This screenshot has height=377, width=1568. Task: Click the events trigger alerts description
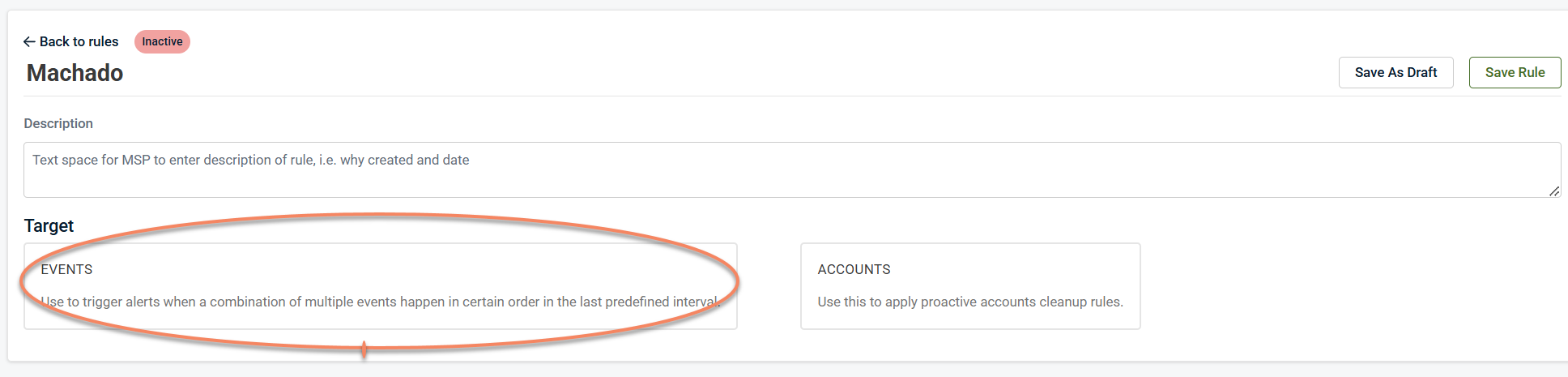pos(381,302)
